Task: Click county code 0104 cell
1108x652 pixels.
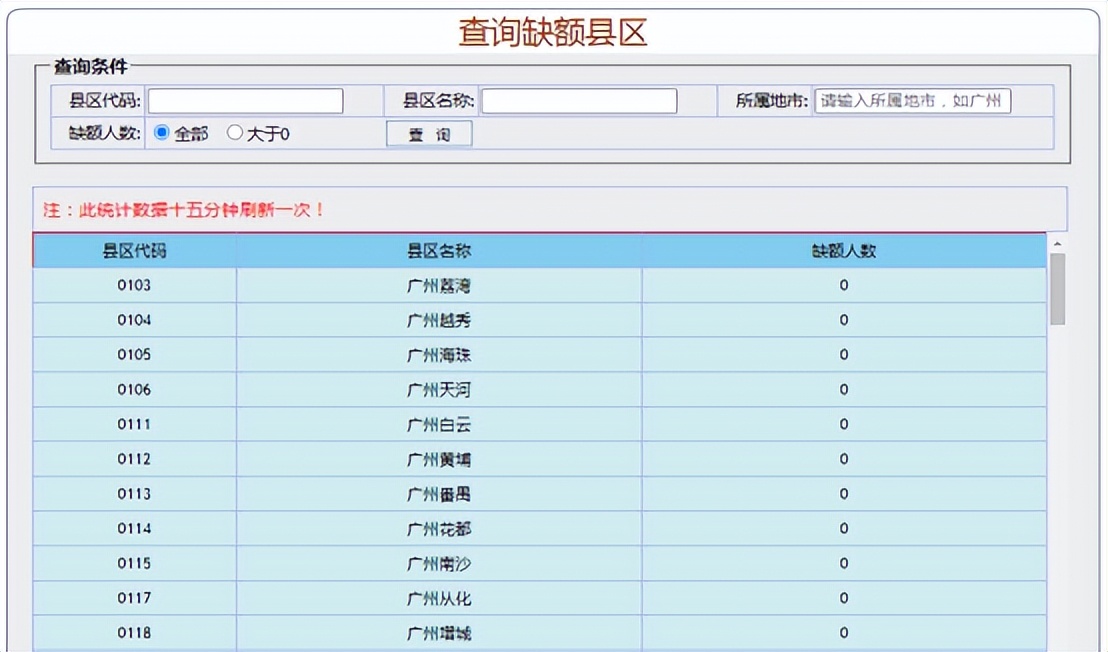Action: tap(134, 320)
